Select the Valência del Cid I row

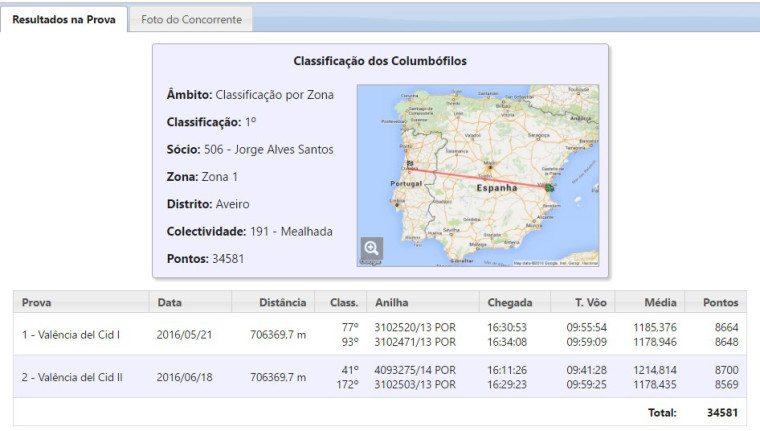click(x=70, y=334)
